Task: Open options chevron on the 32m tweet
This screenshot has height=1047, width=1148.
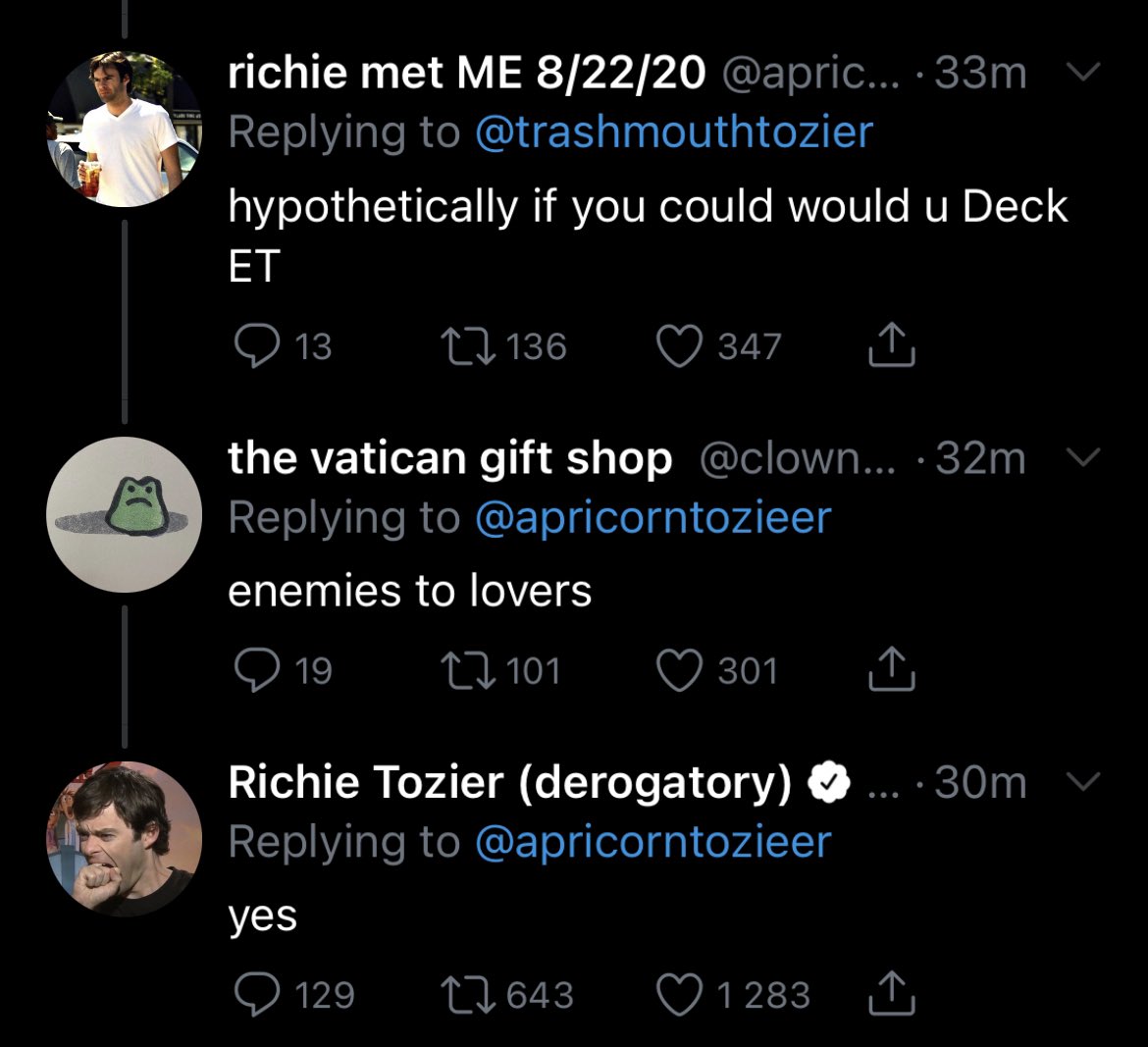Action: point(1083,457)
